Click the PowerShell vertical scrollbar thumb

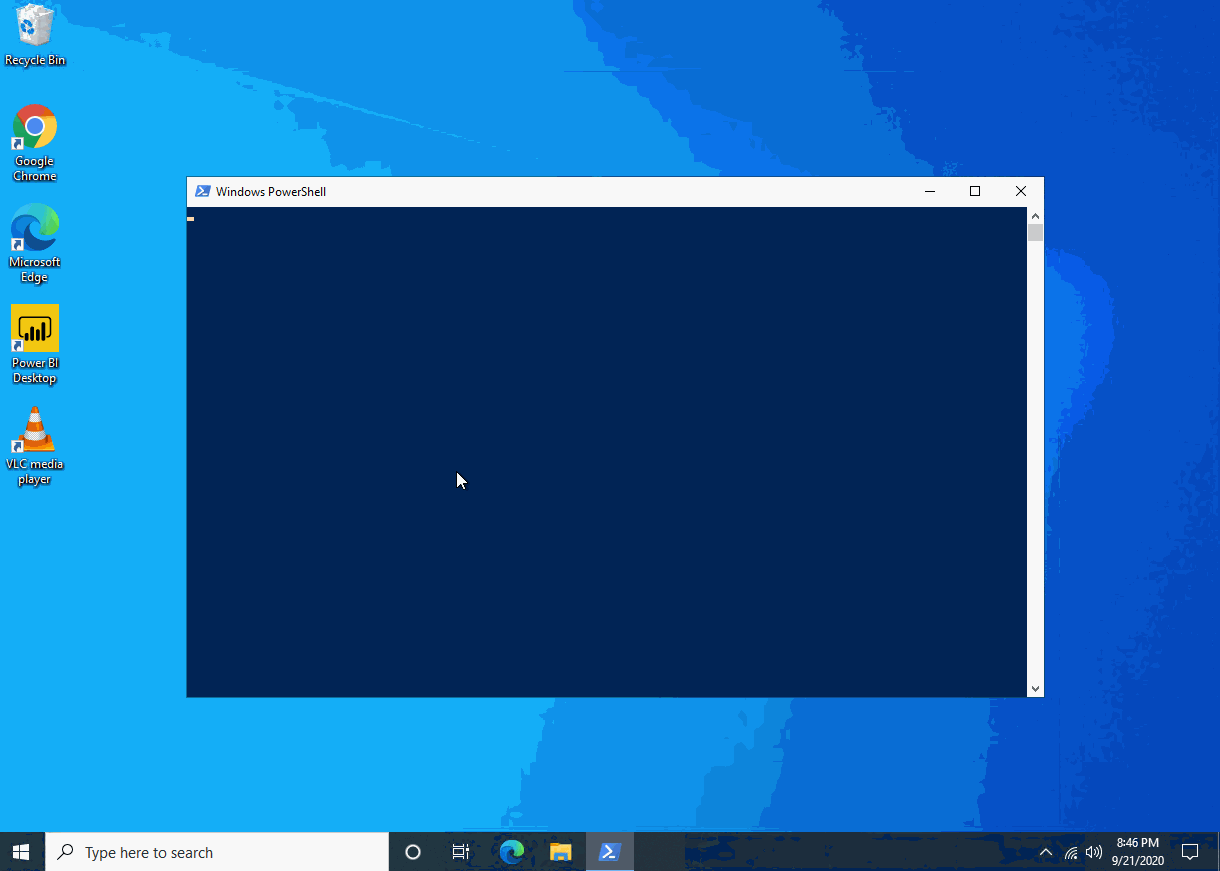coord(1035,233)
